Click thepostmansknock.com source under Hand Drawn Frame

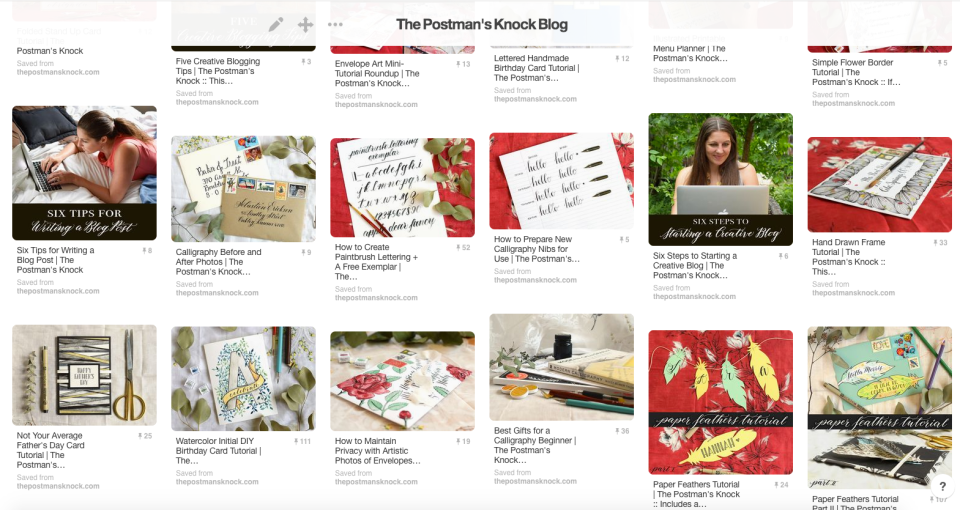click(x=853, y=293)
